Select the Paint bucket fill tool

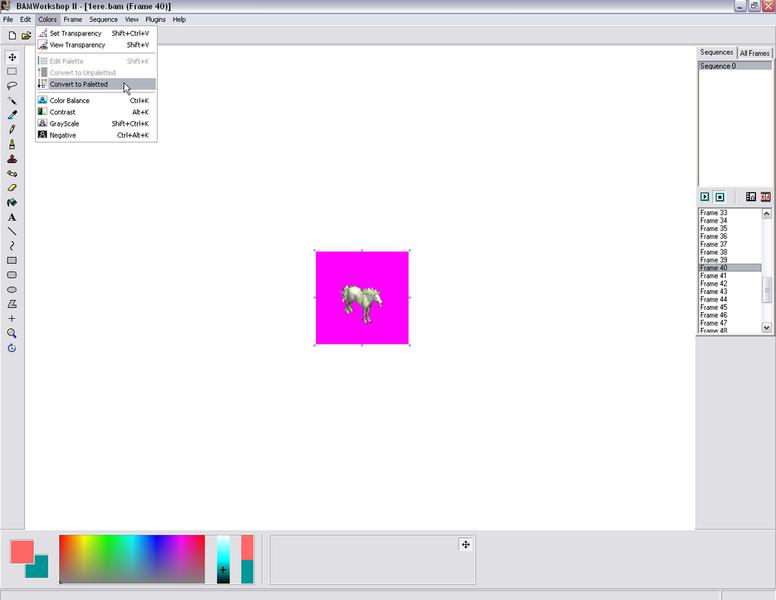(x=12, y=202)
